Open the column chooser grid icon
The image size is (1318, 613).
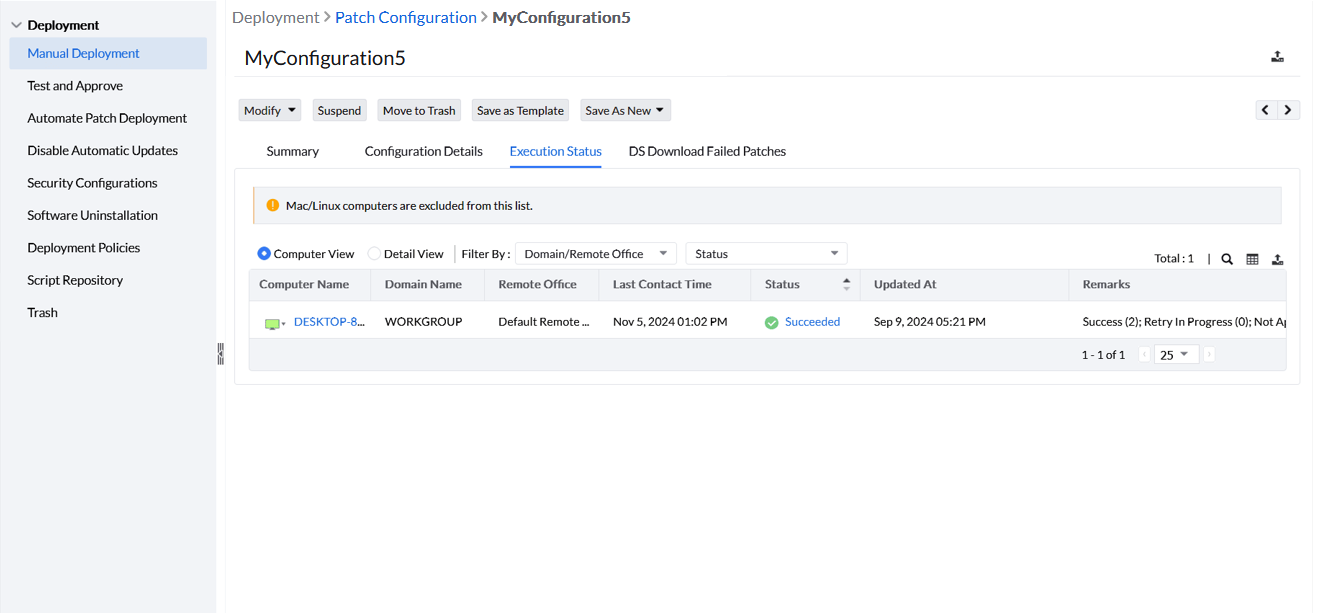[x=1252, y=259]
